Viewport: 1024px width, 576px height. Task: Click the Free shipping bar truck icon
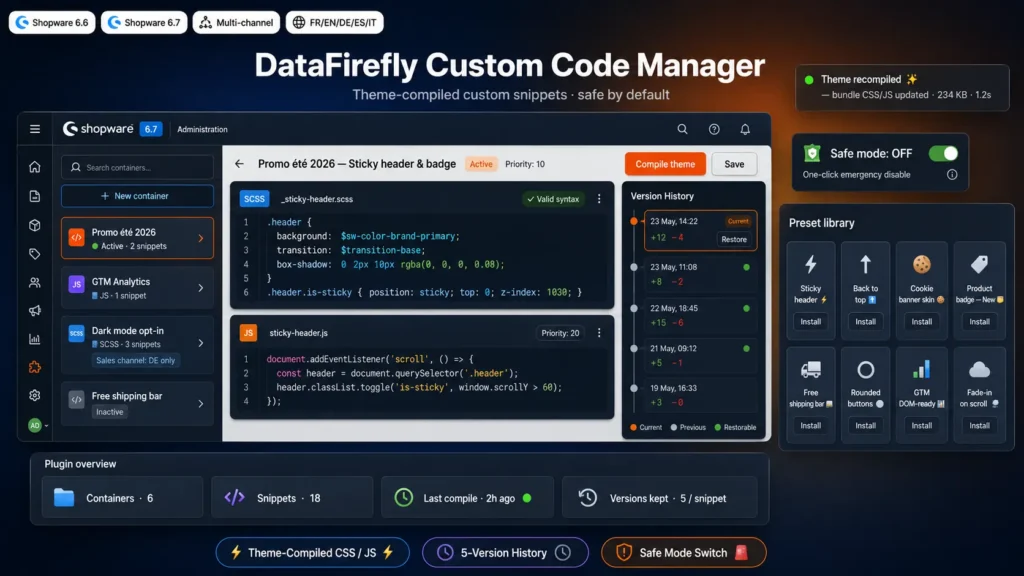click(810, 370)
